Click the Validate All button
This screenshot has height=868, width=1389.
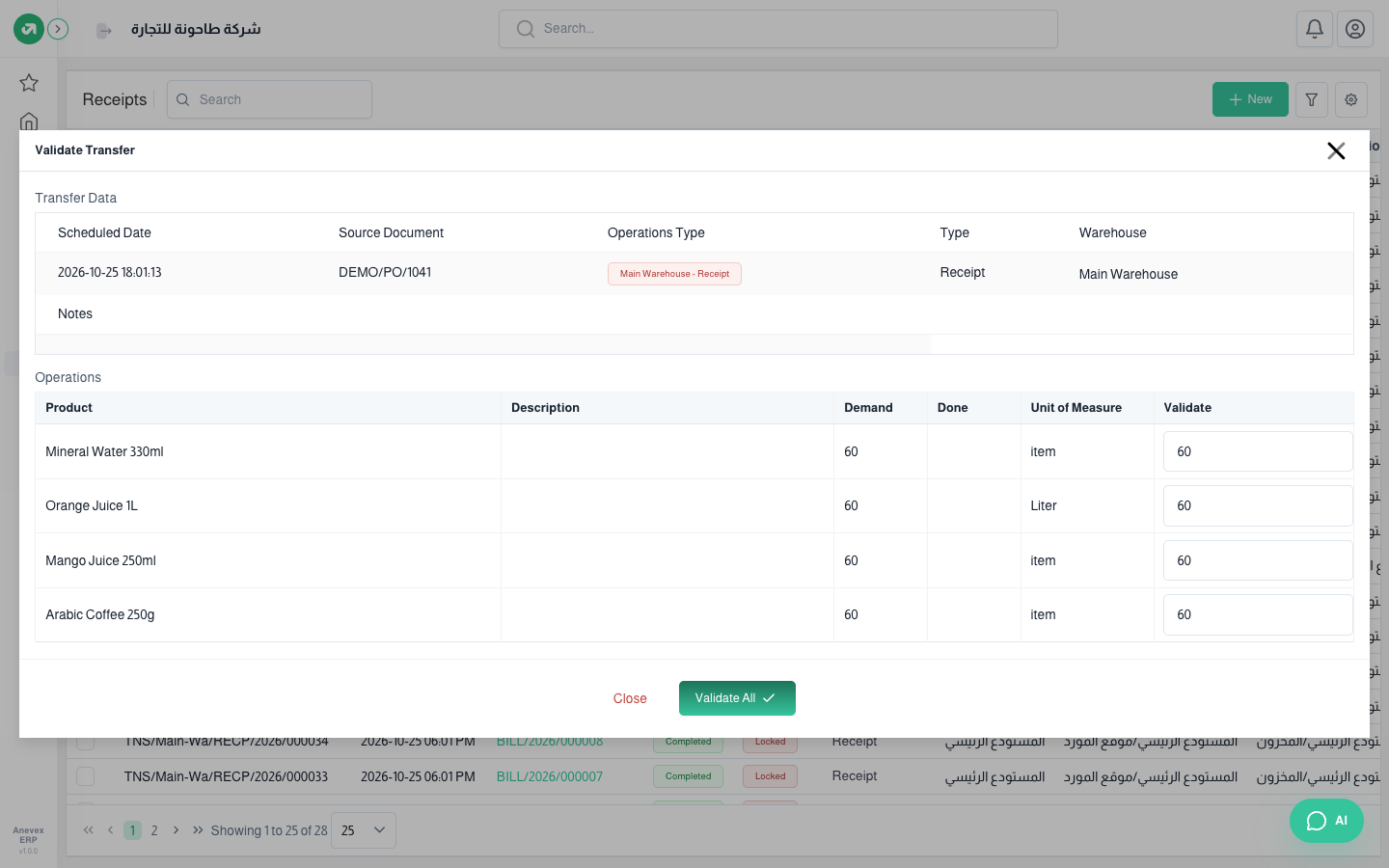(x=737, y=698)
